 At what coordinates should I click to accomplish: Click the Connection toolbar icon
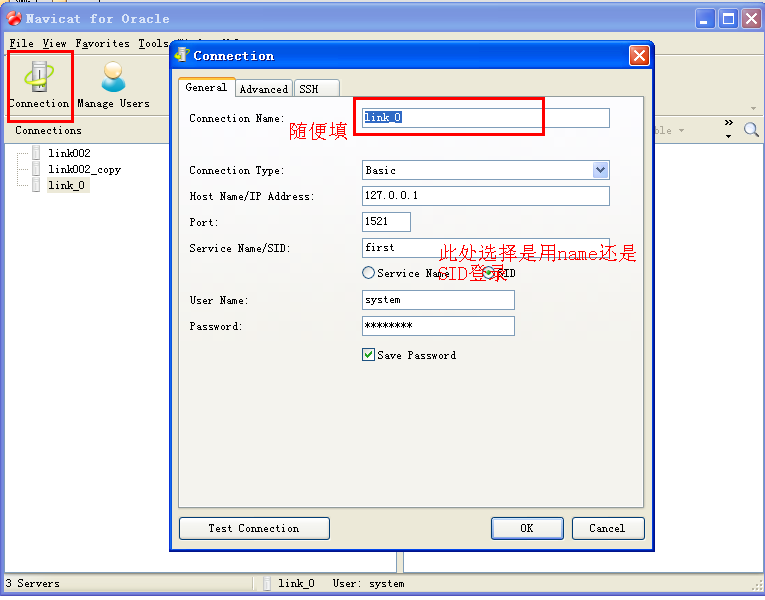click(x=40, y=84)
